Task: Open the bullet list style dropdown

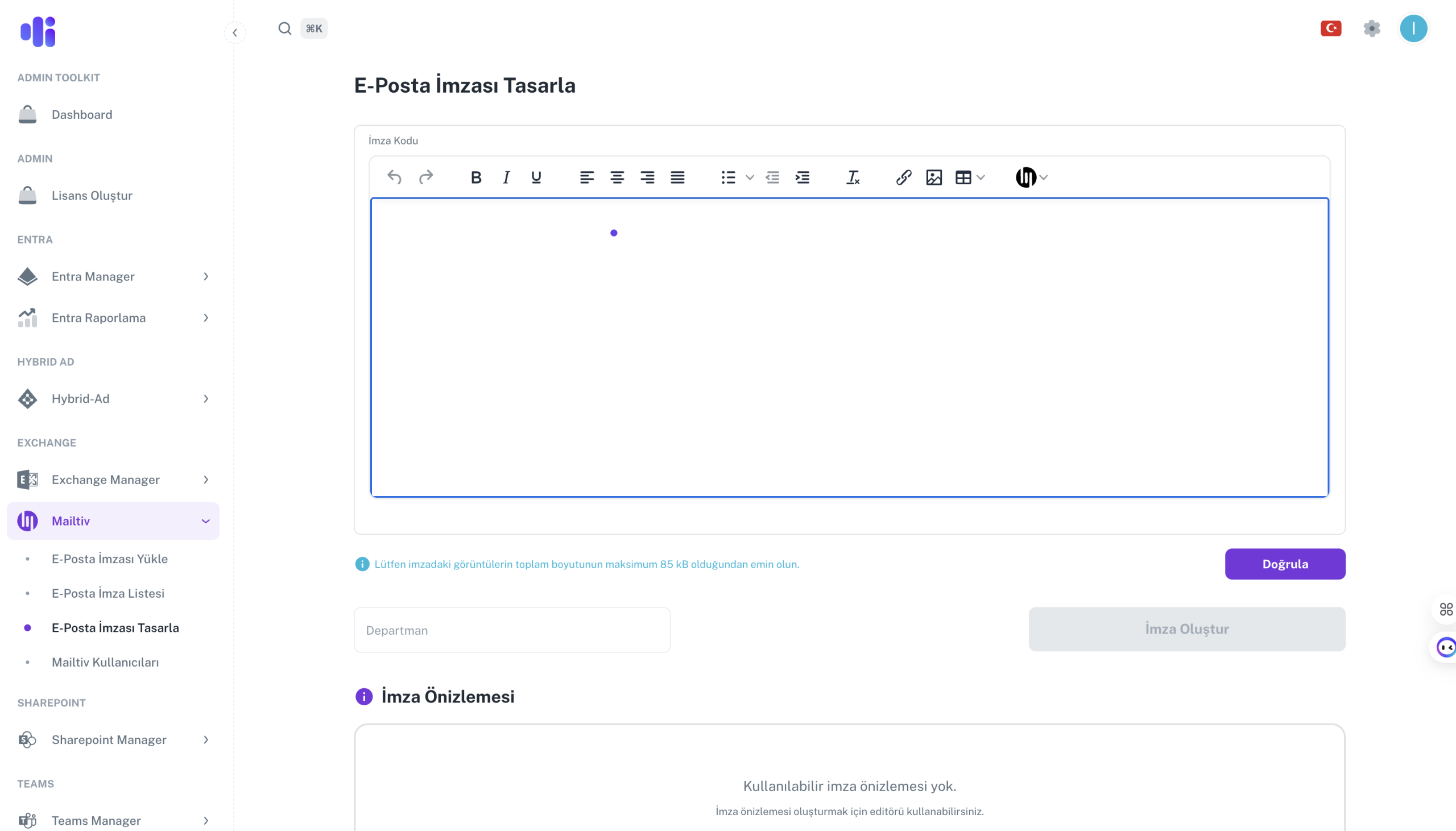Action: (x=750, y=177)
